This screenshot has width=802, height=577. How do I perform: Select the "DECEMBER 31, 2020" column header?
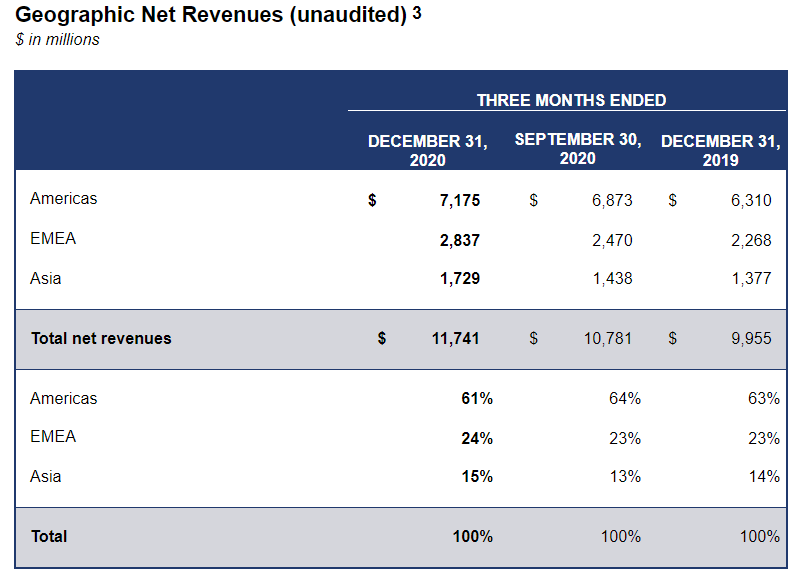click(428, 150)
